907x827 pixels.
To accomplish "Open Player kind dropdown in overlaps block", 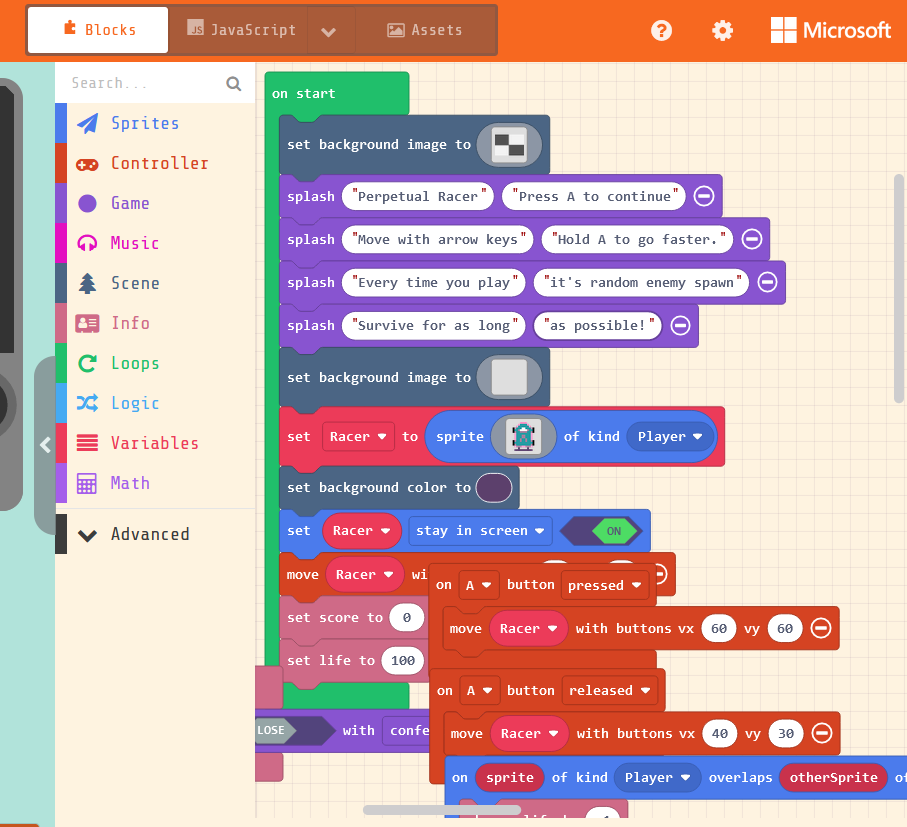I will [657, 778].
